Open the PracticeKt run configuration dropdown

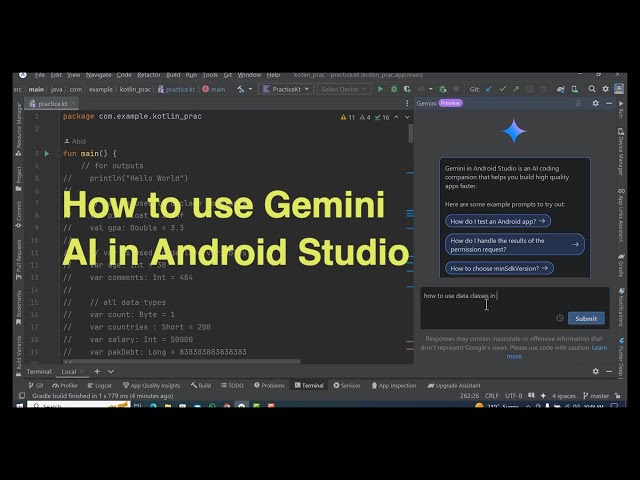click(x=286, y=89)
